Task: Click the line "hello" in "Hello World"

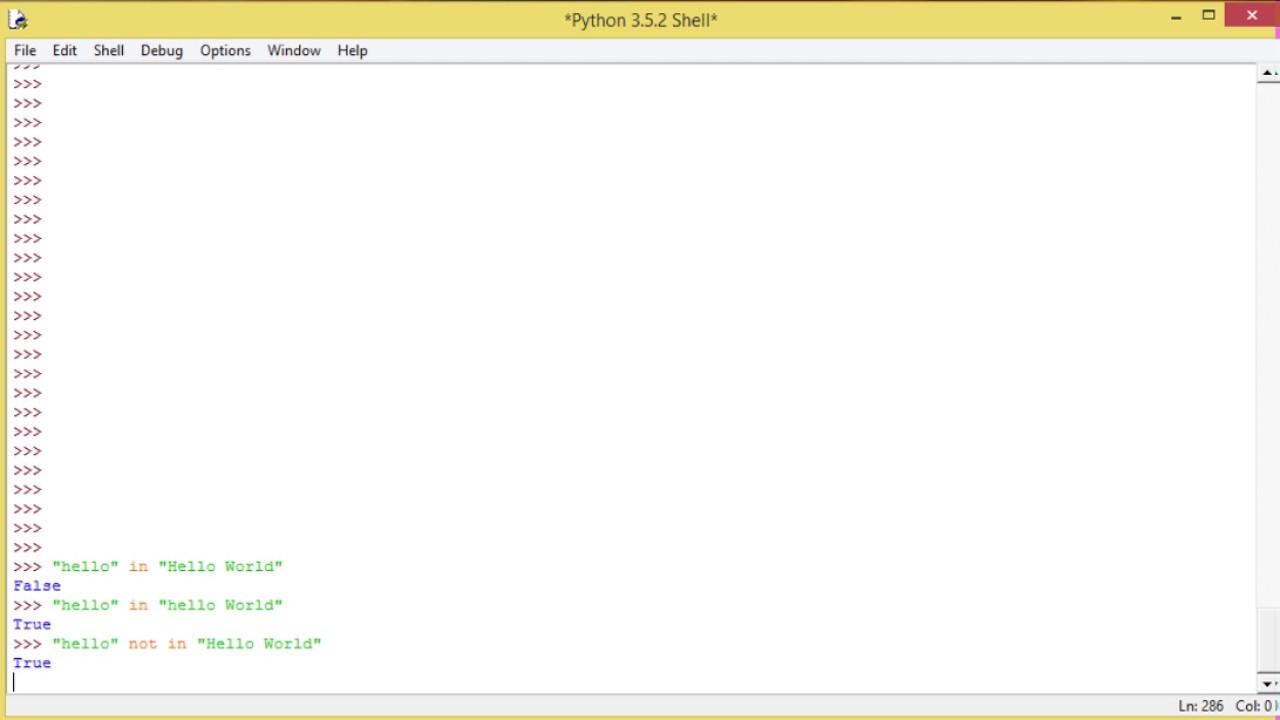Action: tap(168, 566)
